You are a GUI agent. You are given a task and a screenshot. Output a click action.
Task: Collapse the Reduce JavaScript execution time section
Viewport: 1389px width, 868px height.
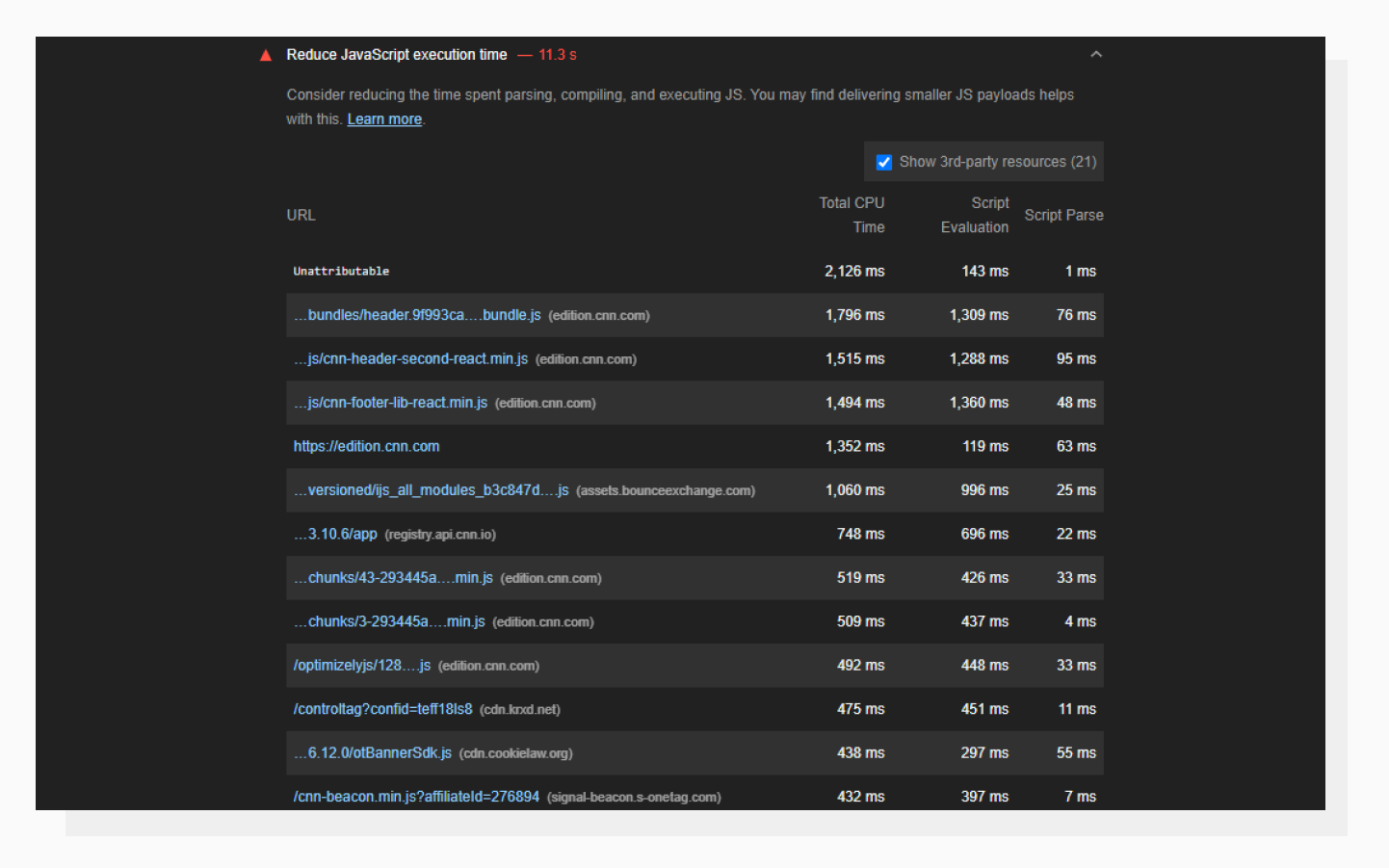coord(1095,55)
